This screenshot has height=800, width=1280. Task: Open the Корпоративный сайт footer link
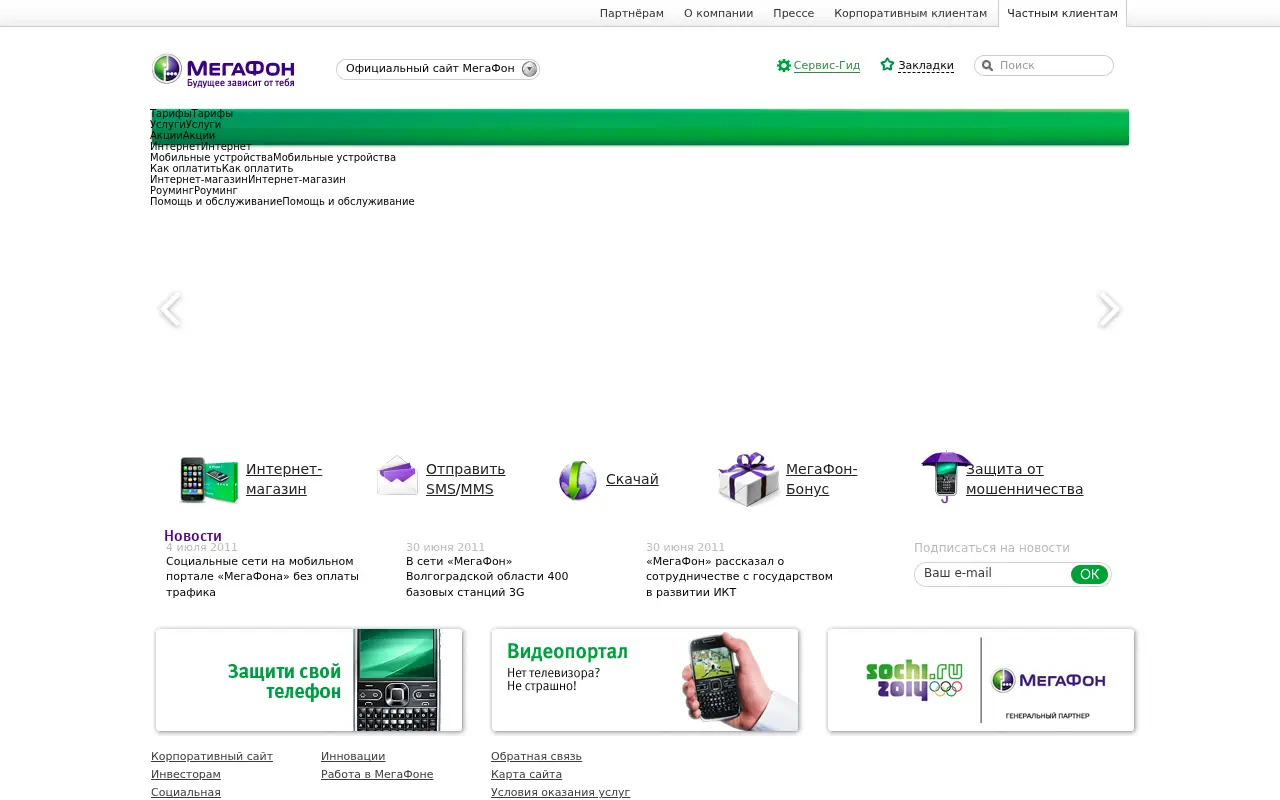point(212,757)
